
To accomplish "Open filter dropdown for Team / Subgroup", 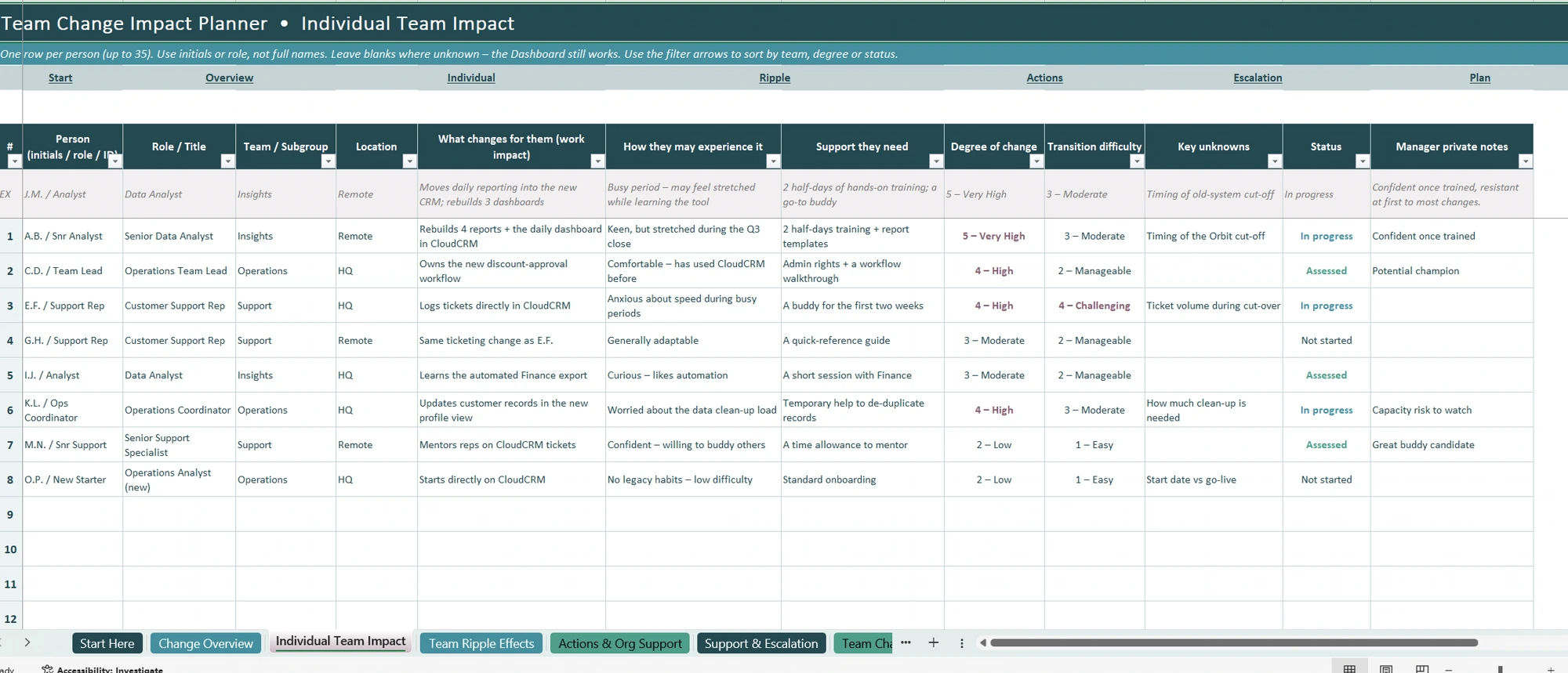I will tap(328, 161).
